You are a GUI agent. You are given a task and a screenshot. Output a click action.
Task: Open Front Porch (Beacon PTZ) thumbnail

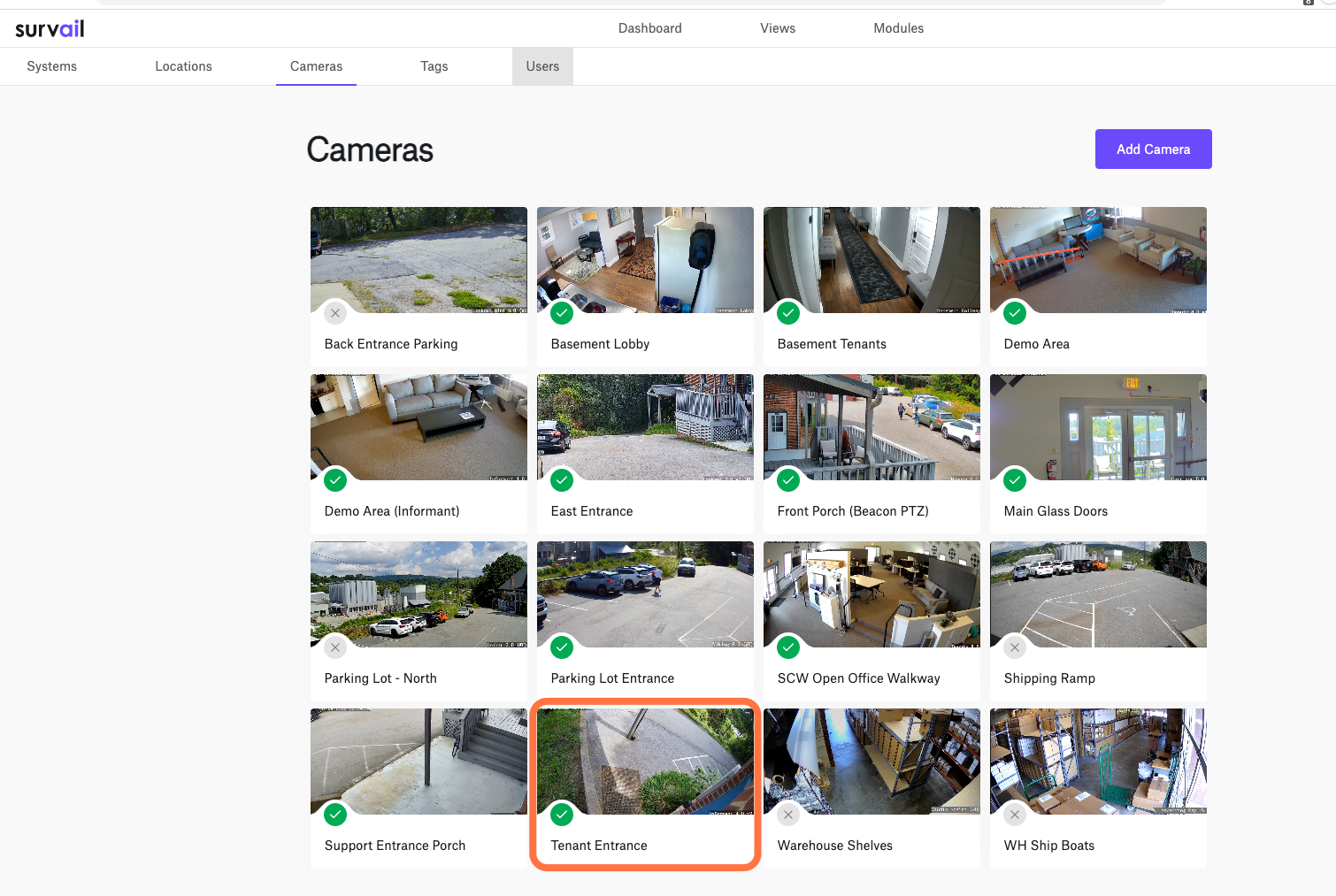[871, 427]
